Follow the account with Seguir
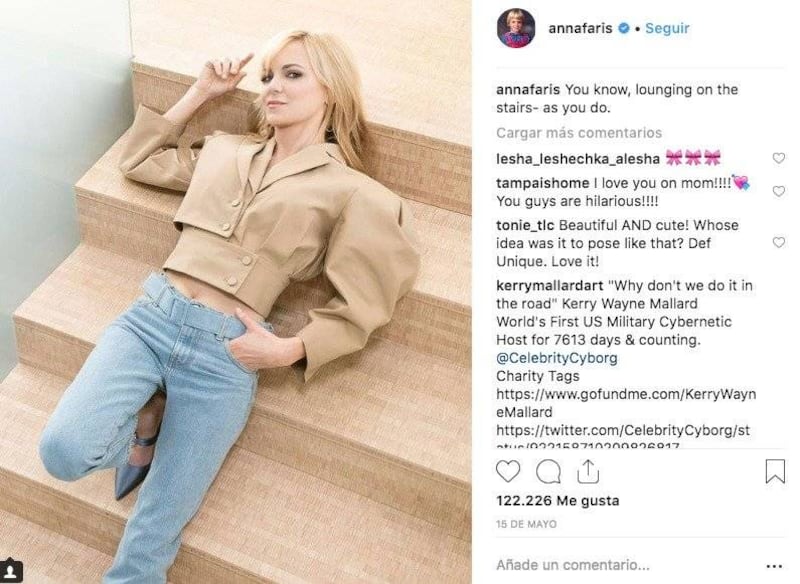Image resolution: width=800 pixels, height=584 pixels. pyautogui.click(x=667, y=28)
